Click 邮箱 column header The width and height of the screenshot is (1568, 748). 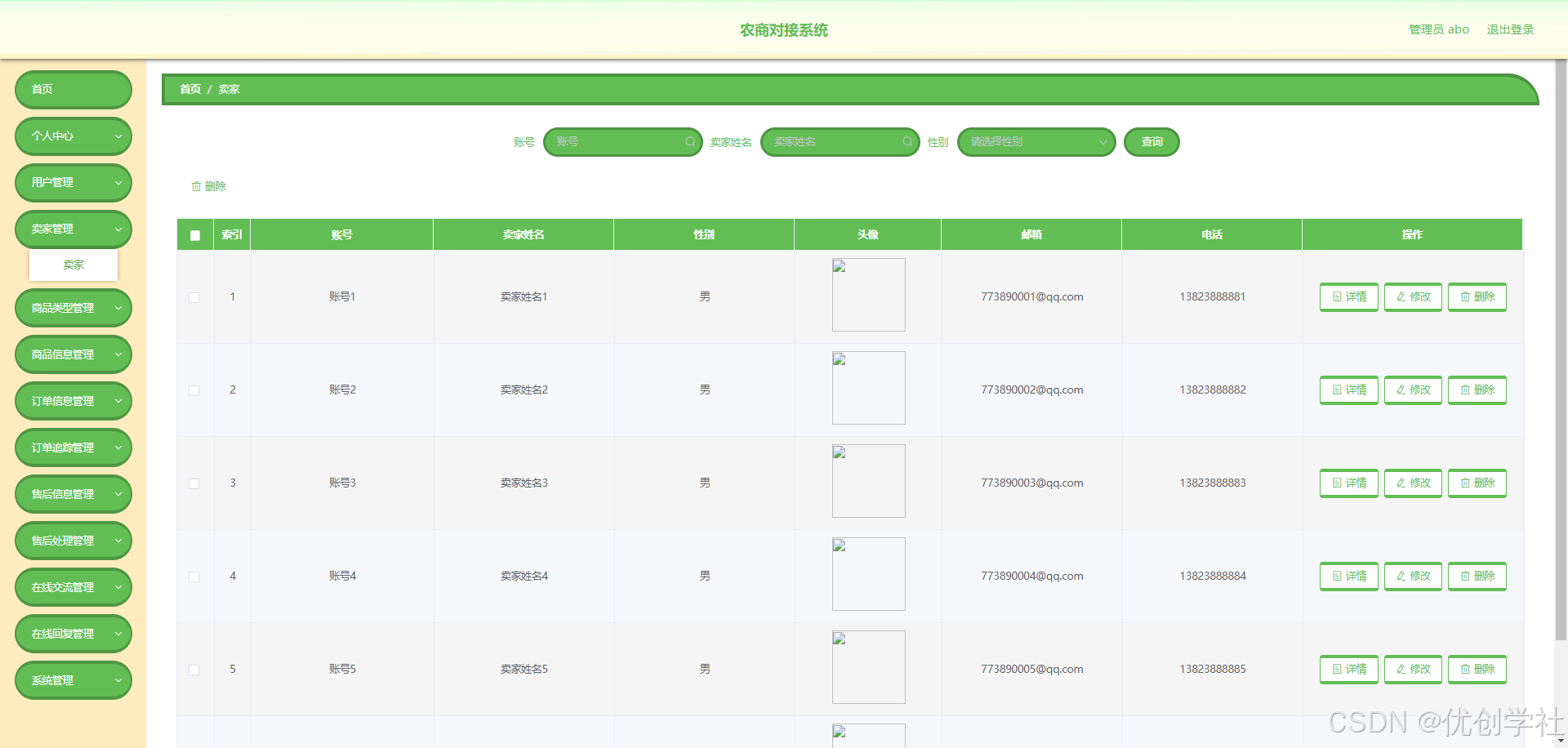point(1031,235)
